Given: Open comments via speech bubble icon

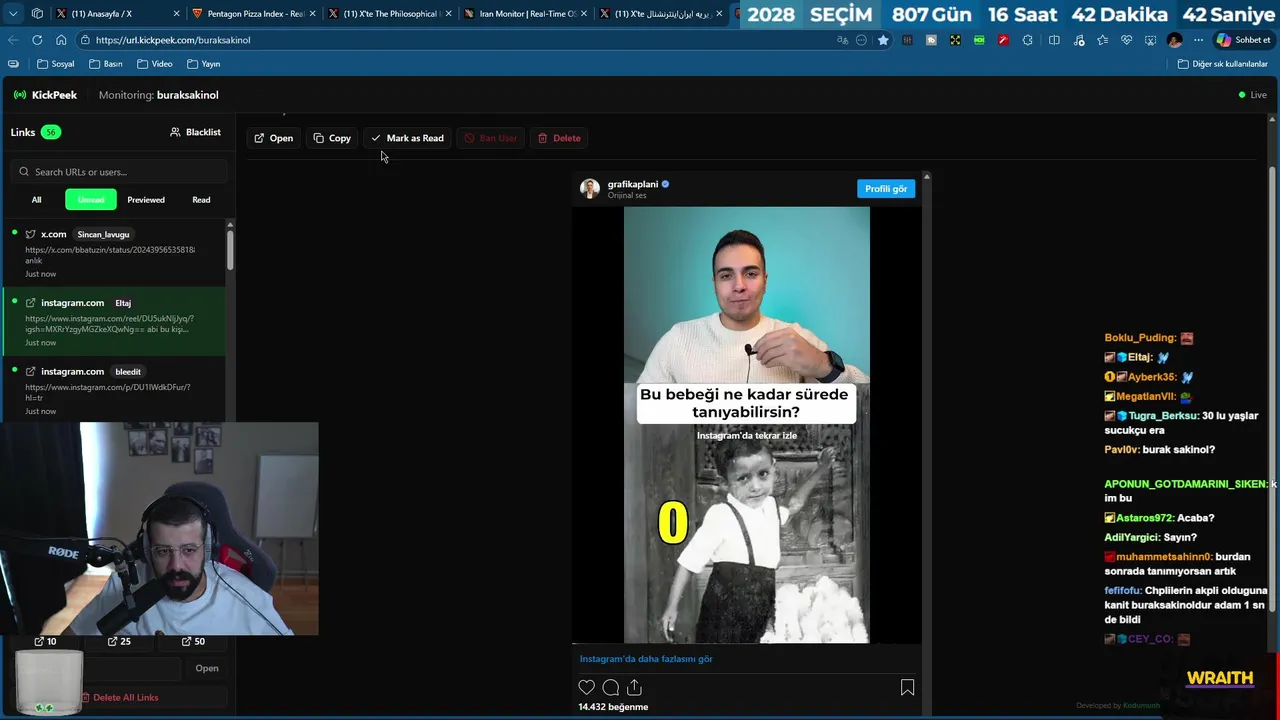Looking at the screenshot, I should pyautogui.click(x=611, y=687).
